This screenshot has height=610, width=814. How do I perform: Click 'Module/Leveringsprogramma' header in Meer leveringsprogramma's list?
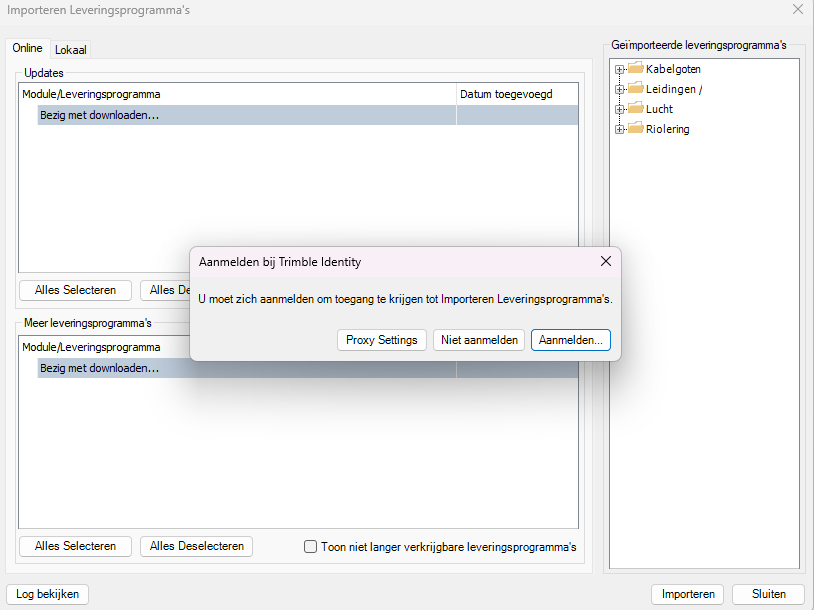pos(106,347)
